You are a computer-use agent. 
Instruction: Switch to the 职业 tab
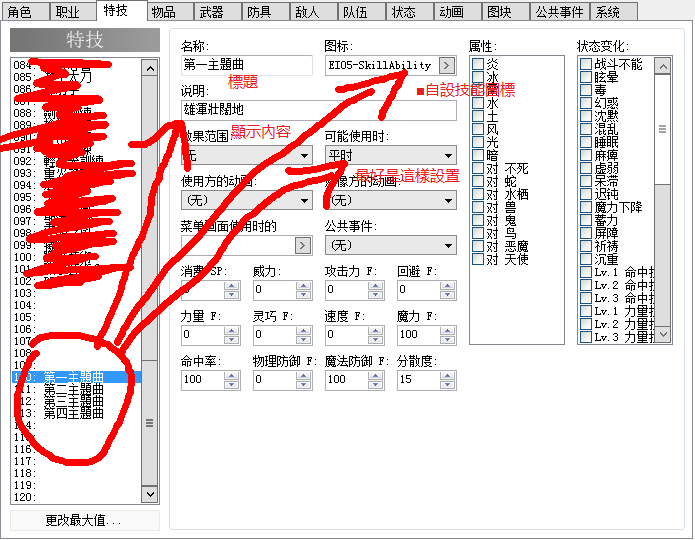pos(72,12)
